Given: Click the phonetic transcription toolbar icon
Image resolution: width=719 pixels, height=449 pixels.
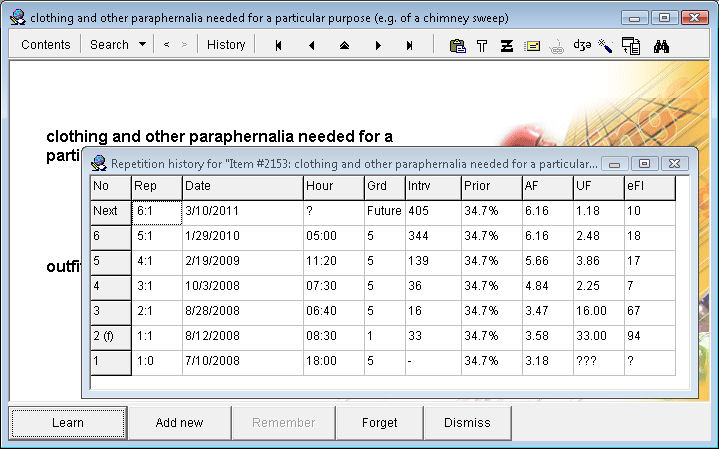Looking at the screenshot, I should pos(582,45).
